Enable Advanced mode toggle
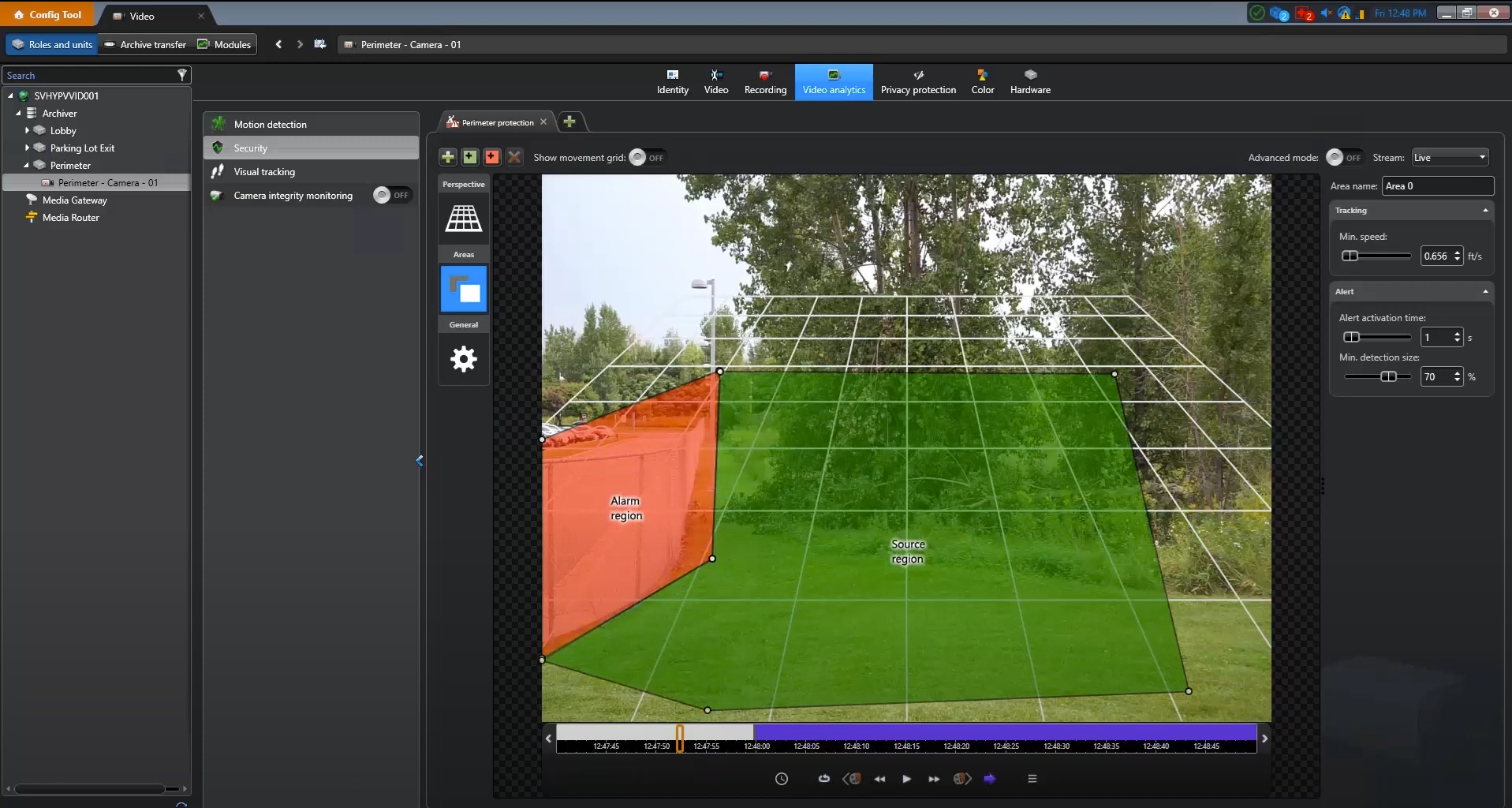The width and height of the screenshot is (1512, 808). [1343, 157]
